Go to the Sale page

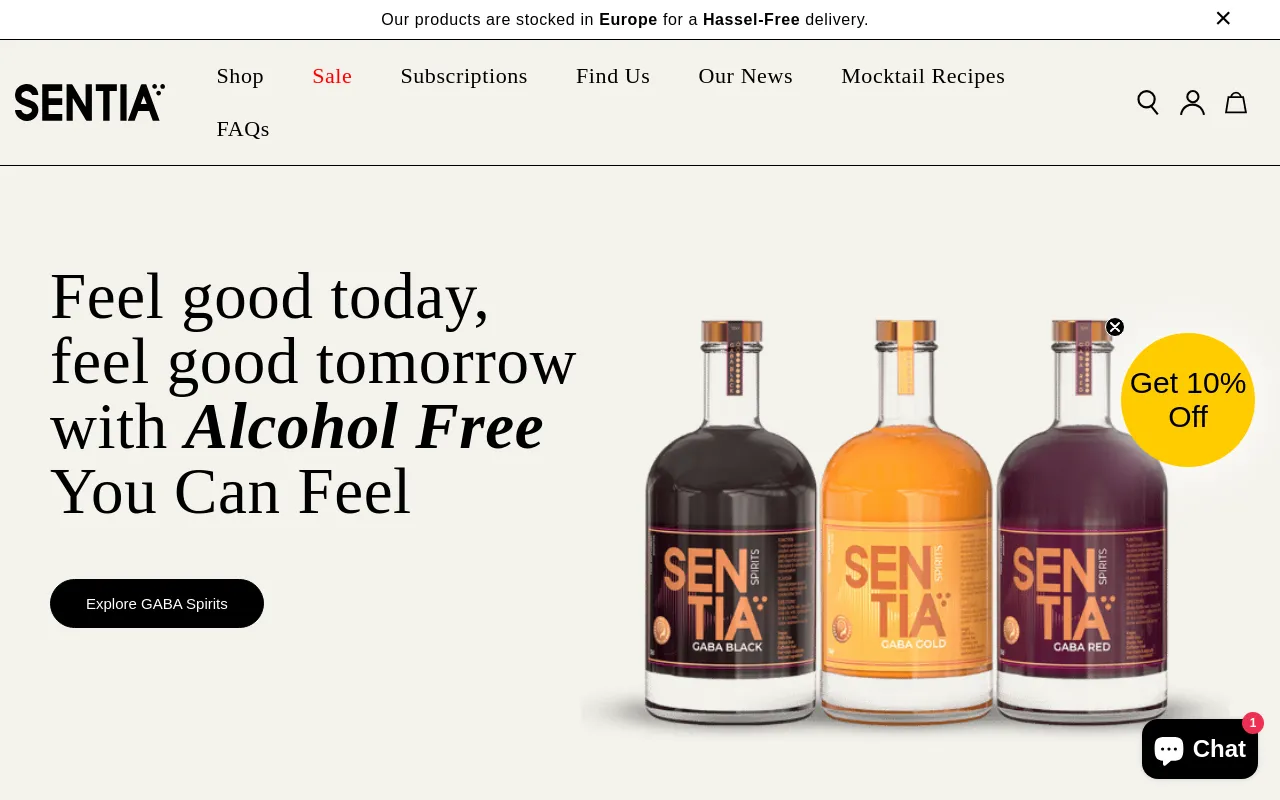(332, 76)
